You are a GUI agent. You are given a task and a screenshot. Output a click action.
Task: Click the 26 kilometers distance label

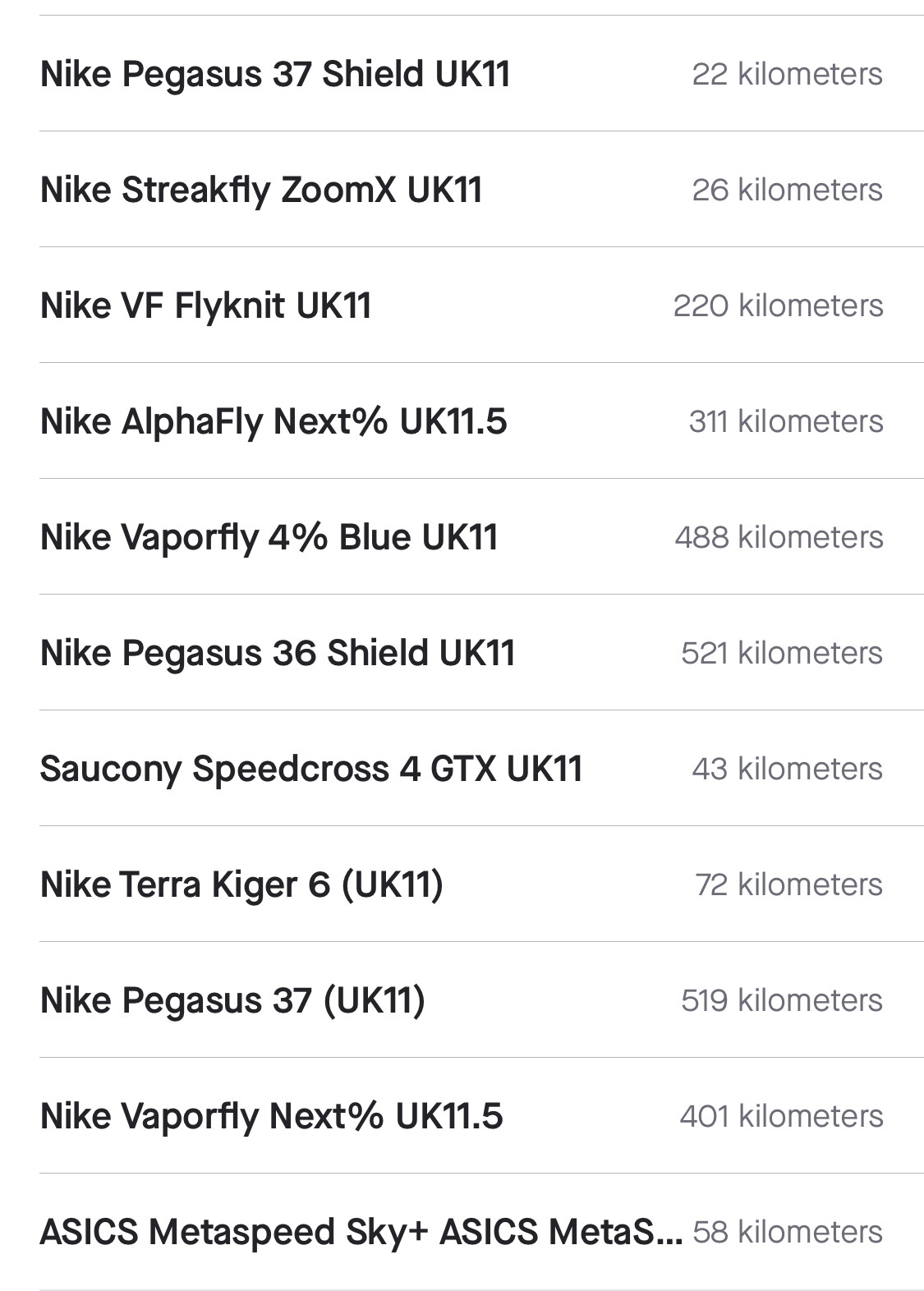787,190
